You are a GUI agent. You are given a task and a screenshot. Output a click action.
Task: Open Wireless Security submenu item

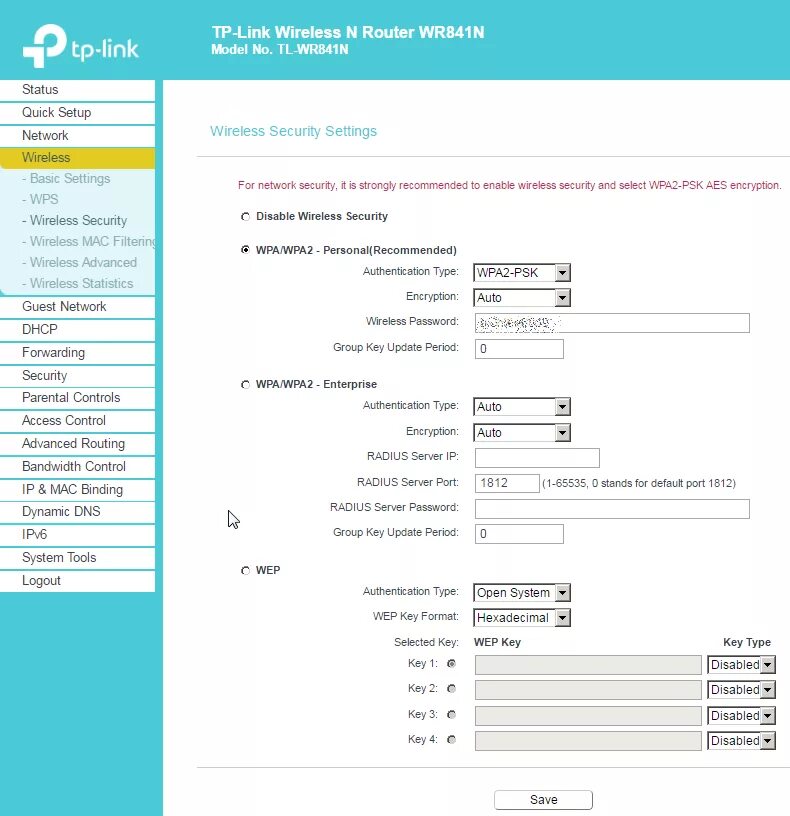point(78,221)
